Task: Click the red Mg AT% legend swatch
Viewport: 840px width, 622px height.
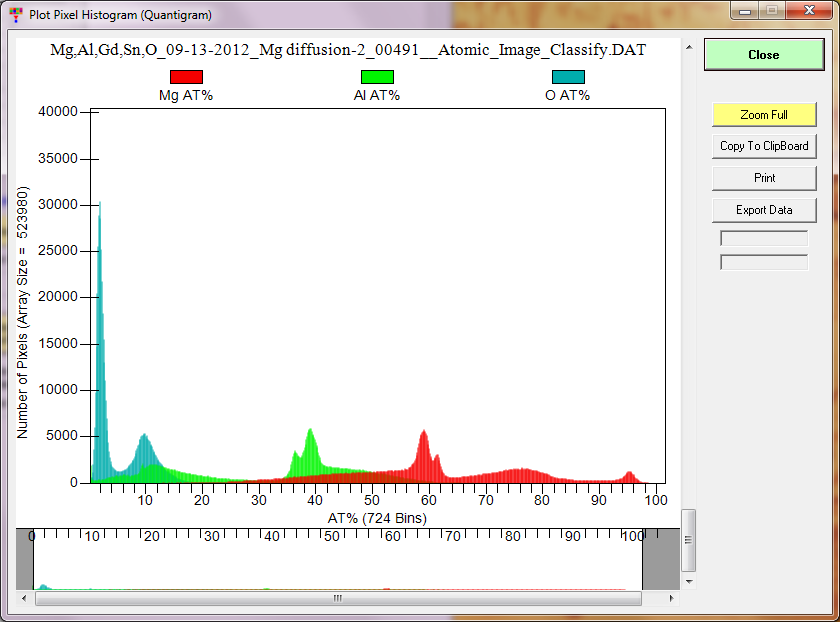Action: [x=186, y=77]
